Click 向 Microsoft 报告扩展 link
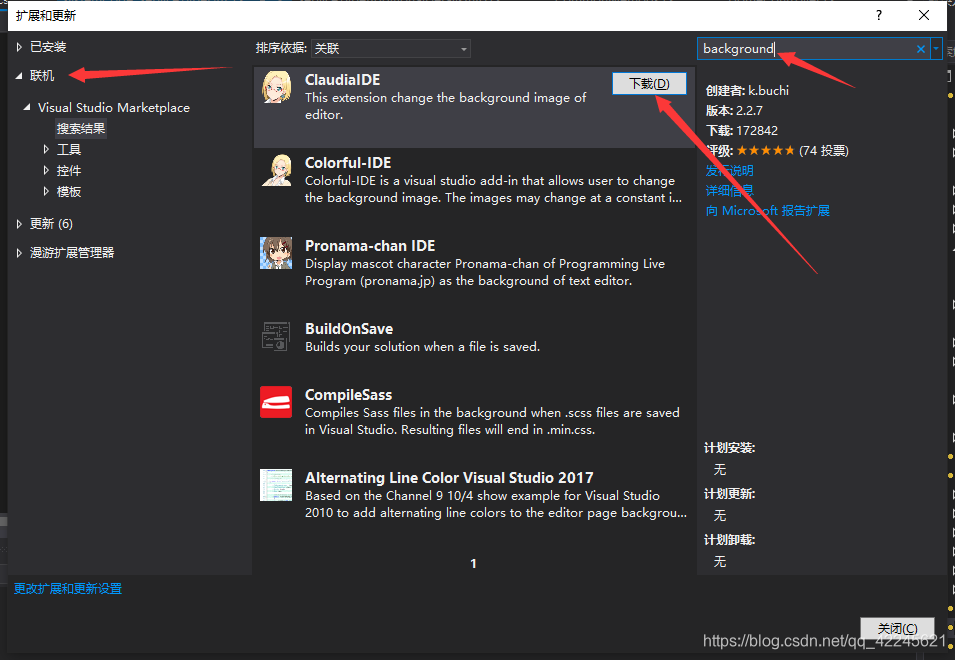This screenshot has width=955, height=660. pos(767,211)
